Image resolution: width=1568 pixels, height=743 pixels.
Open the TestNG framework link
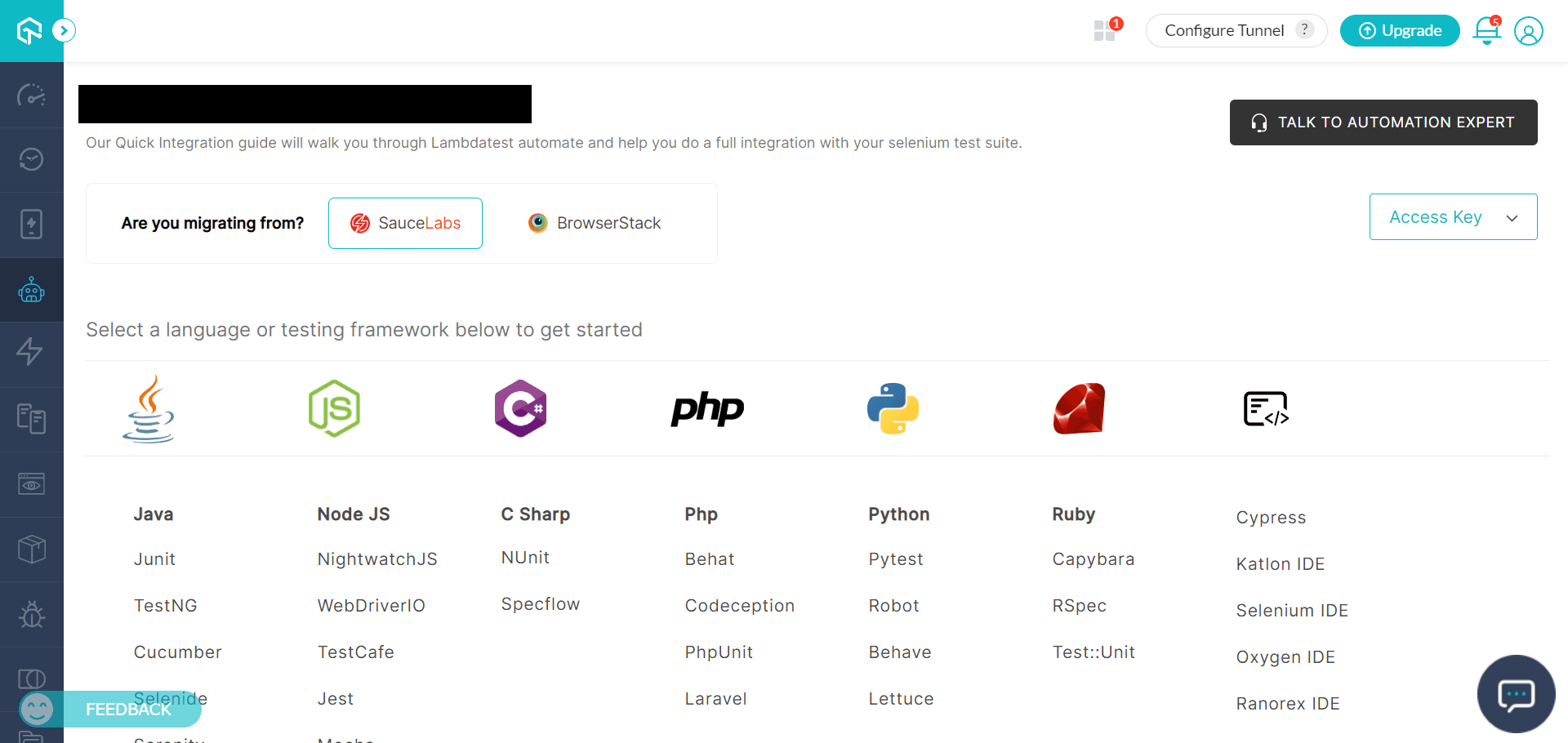[166, 606]
